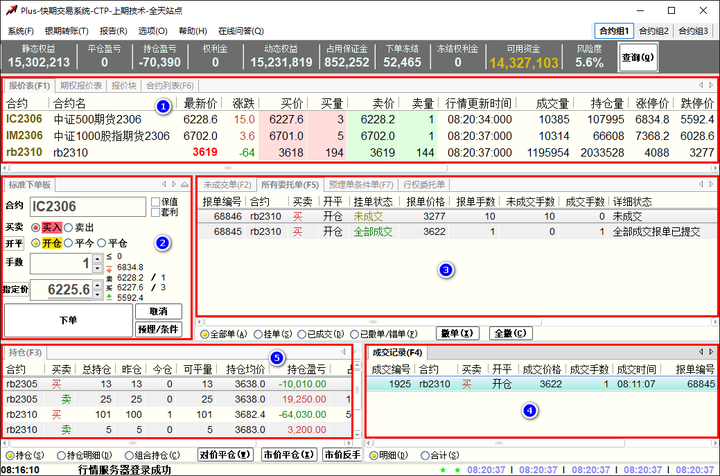Click the 合约 input field showing IC2306
The height and width of the screenshot is (476, 720).
click(x=88, y=207)
